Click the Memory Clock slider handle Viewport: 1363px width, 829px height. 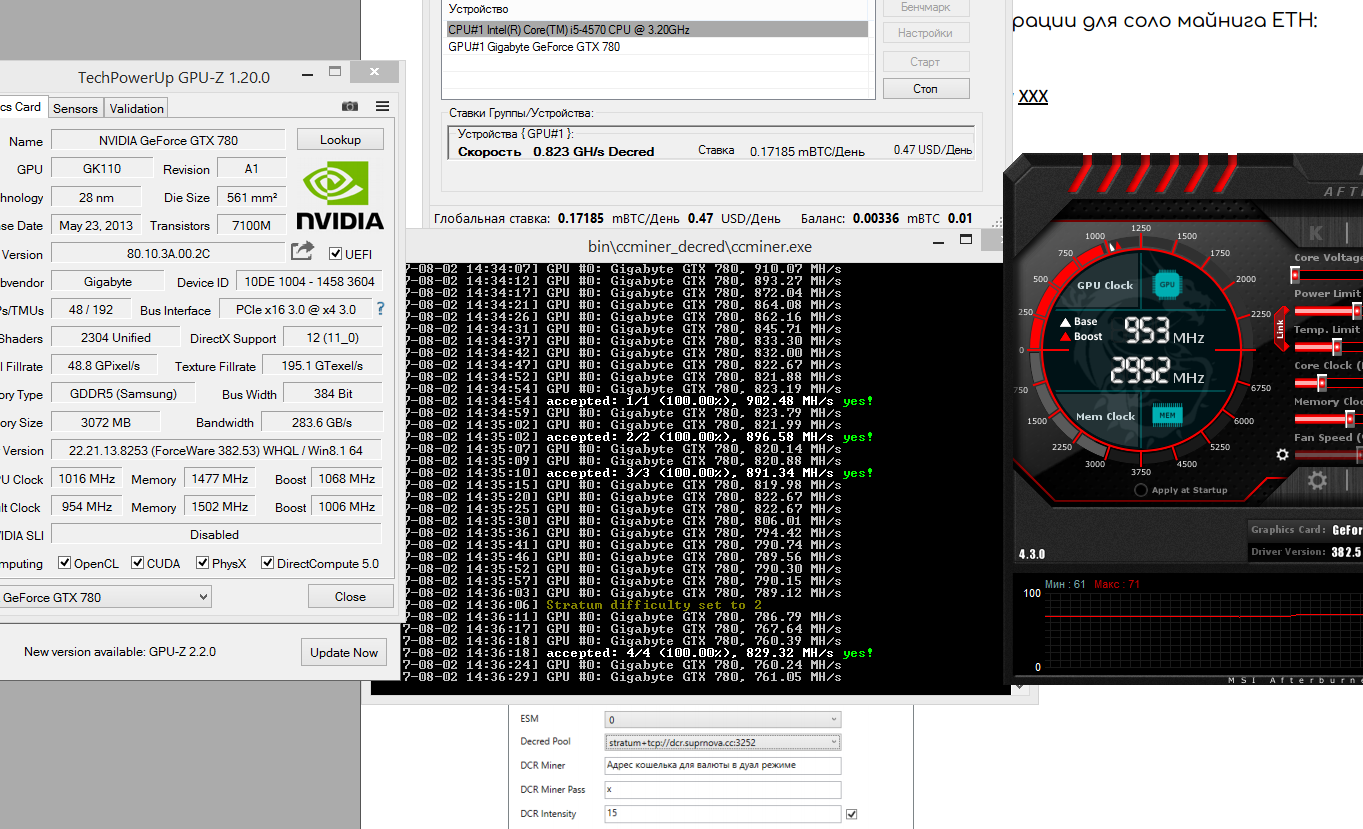[x=1350, y=419]
